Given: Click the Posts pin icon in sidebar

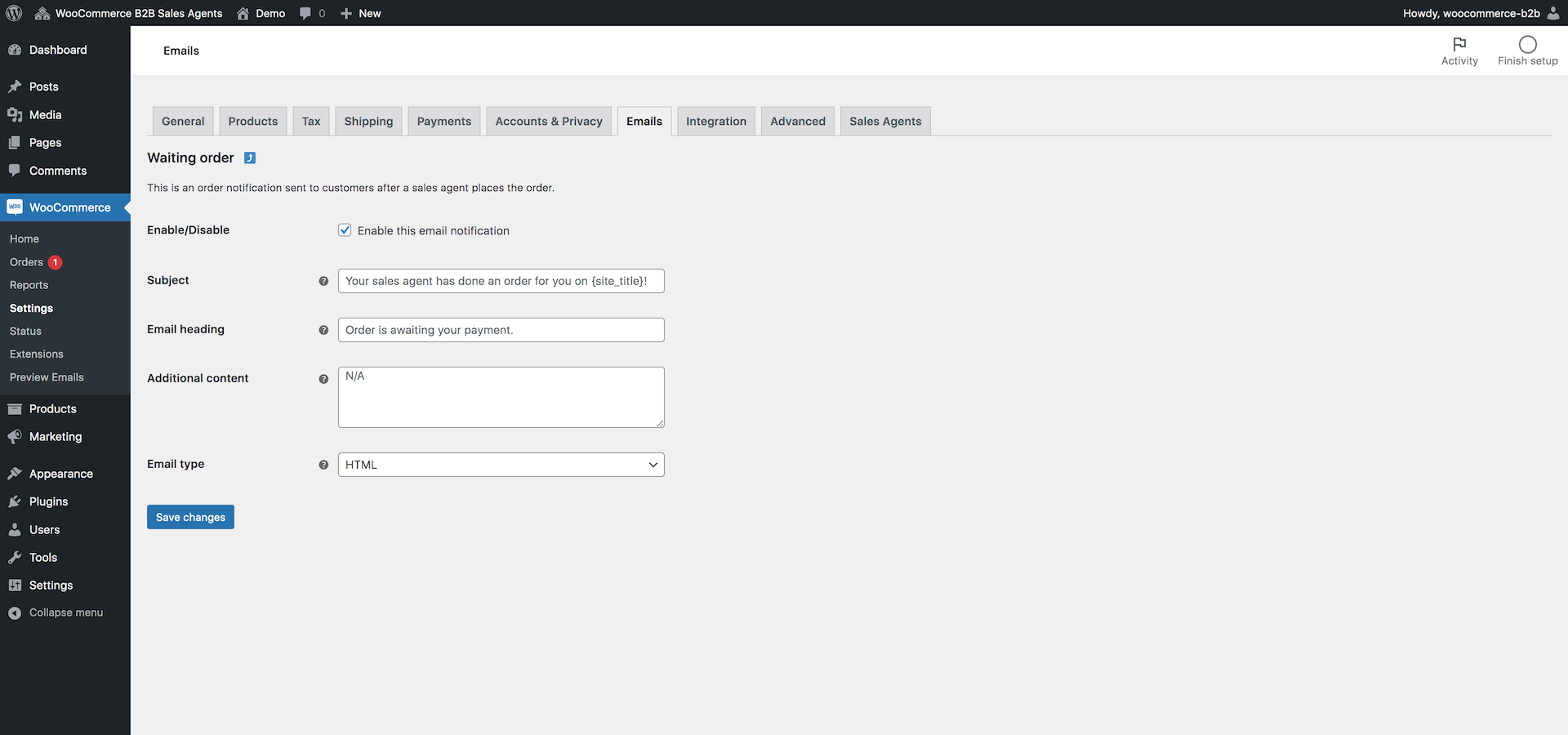Looking at the screenshot, I should [15, 87].
